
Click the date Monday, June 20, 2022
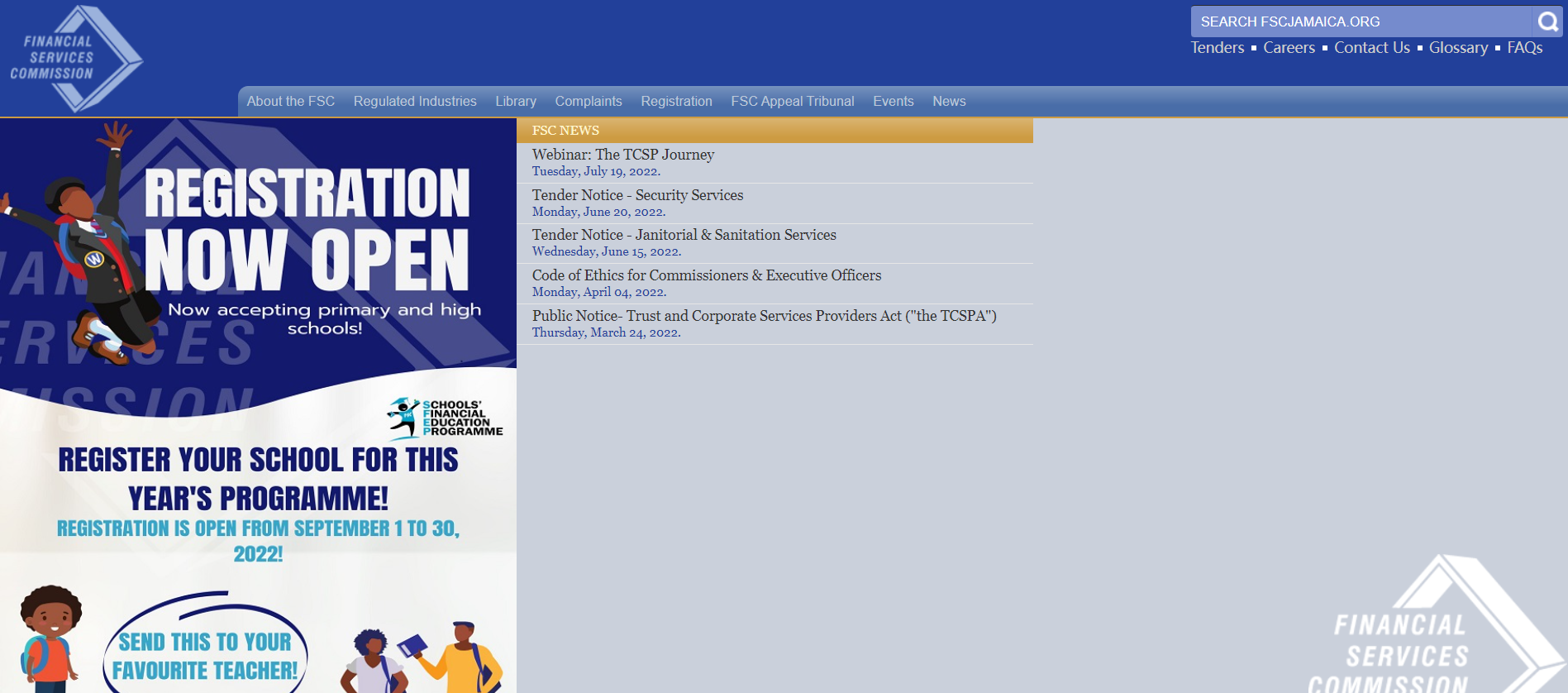click(x=598, y=212)
